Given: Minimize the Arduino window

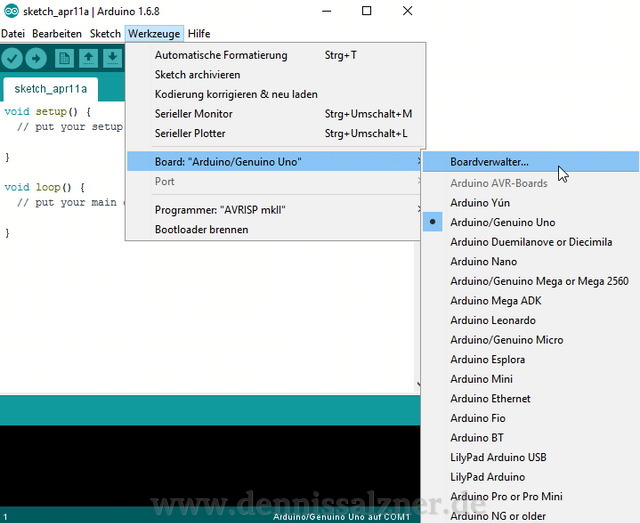Looking at the screenshot, I should [327, 11].
